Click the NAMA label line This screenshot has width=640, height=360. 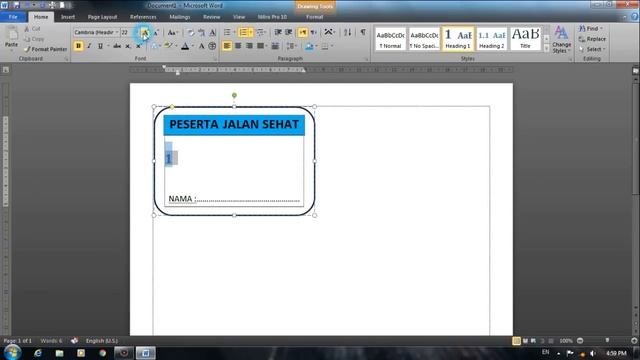(234, 199)
